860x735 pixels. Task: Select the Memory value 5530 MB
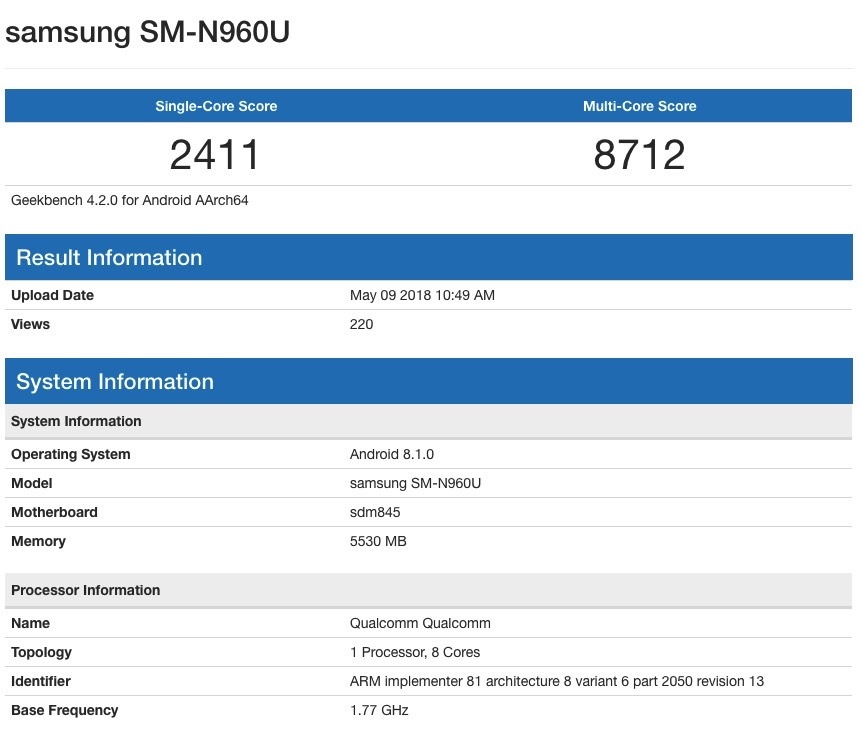[378, 541]
